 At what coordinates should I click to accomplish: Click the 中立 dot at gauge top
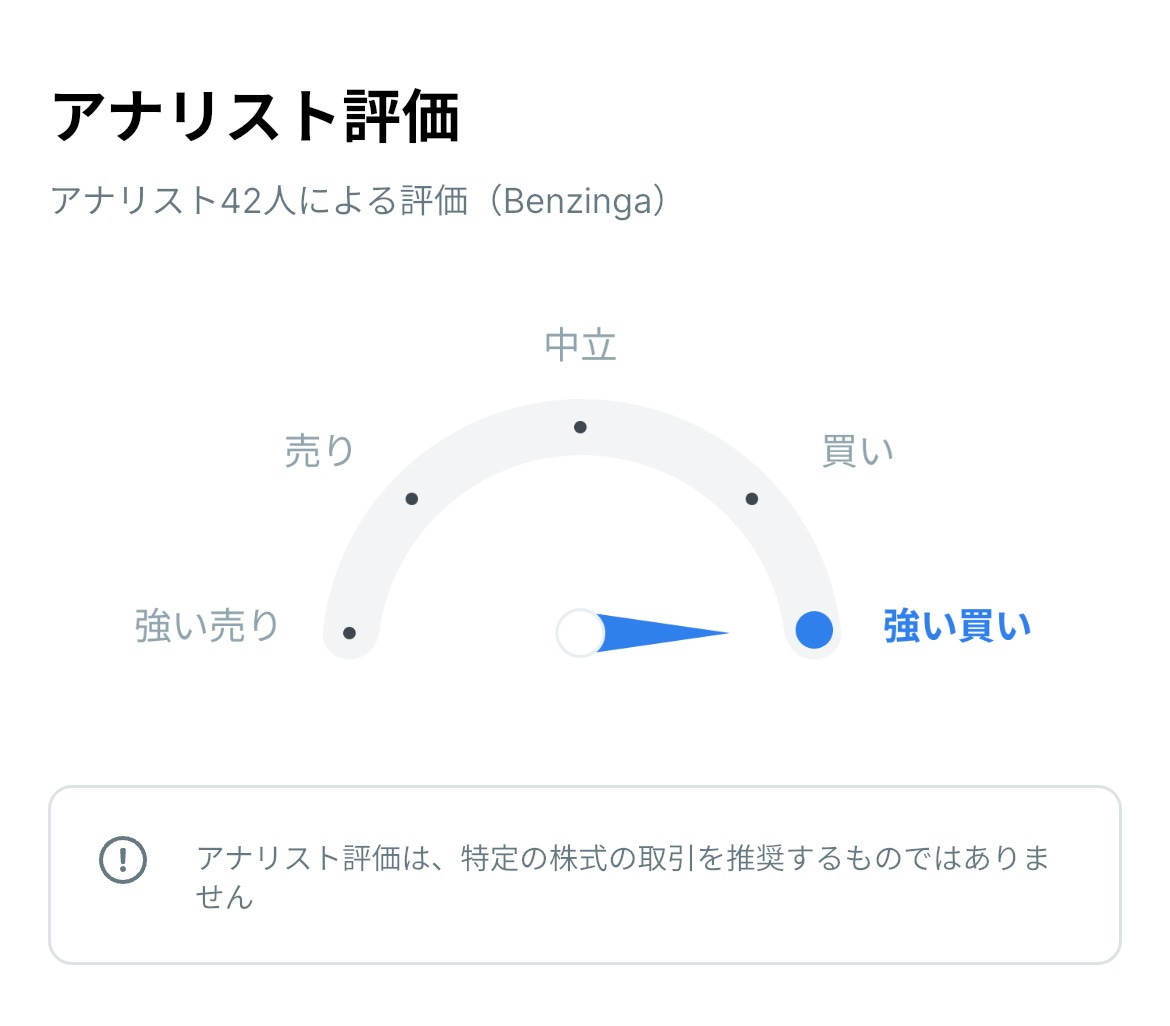pos(580,427)
